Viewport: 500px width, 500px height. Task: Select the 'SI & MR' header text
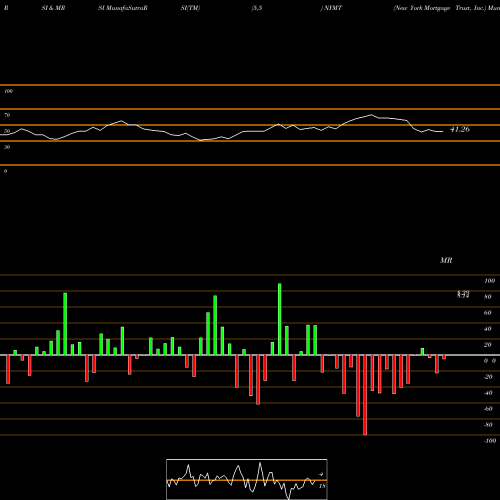click(53, 8)
